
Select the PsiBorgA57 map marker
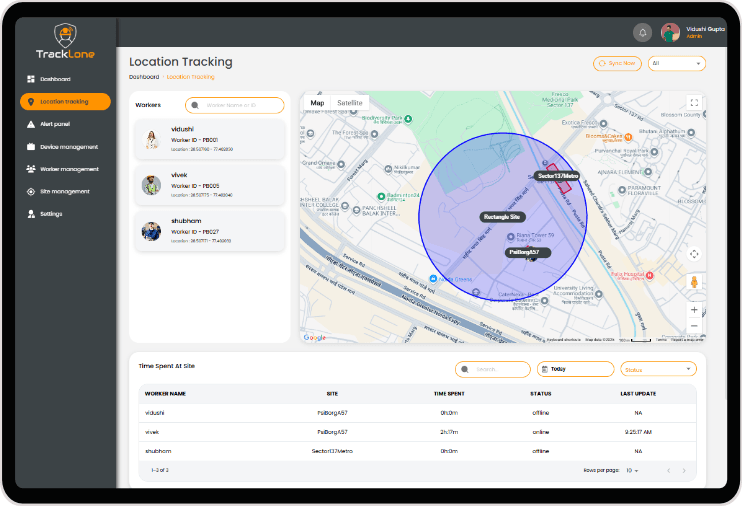[x=528, y=252]
